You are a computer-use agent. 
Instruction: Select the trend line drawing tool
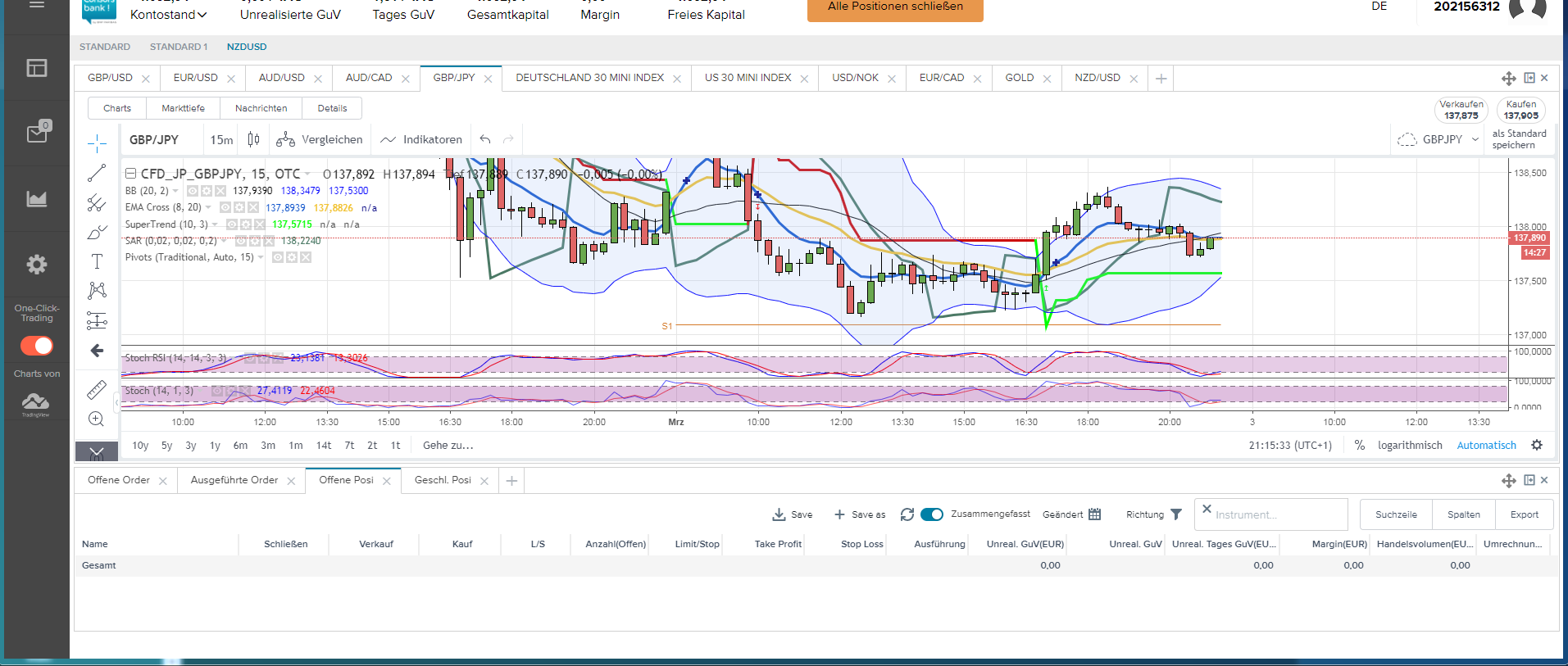click(97, 173)
